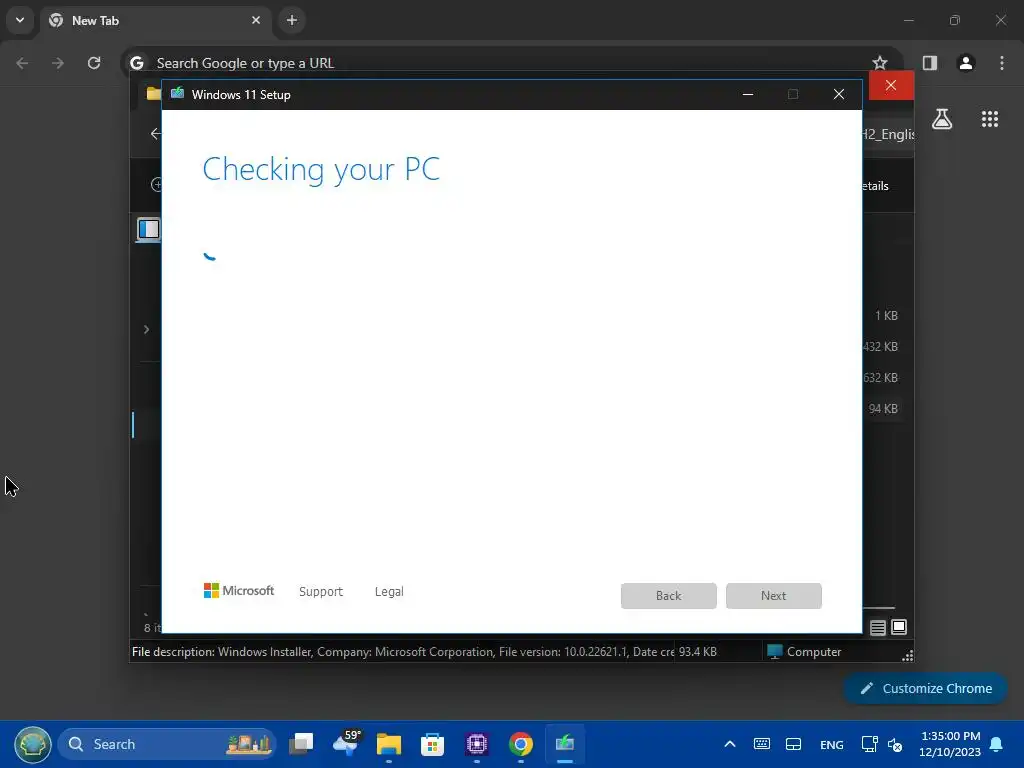Click Customize Chrome button
1024x768 pixels.
pos(925,688)
